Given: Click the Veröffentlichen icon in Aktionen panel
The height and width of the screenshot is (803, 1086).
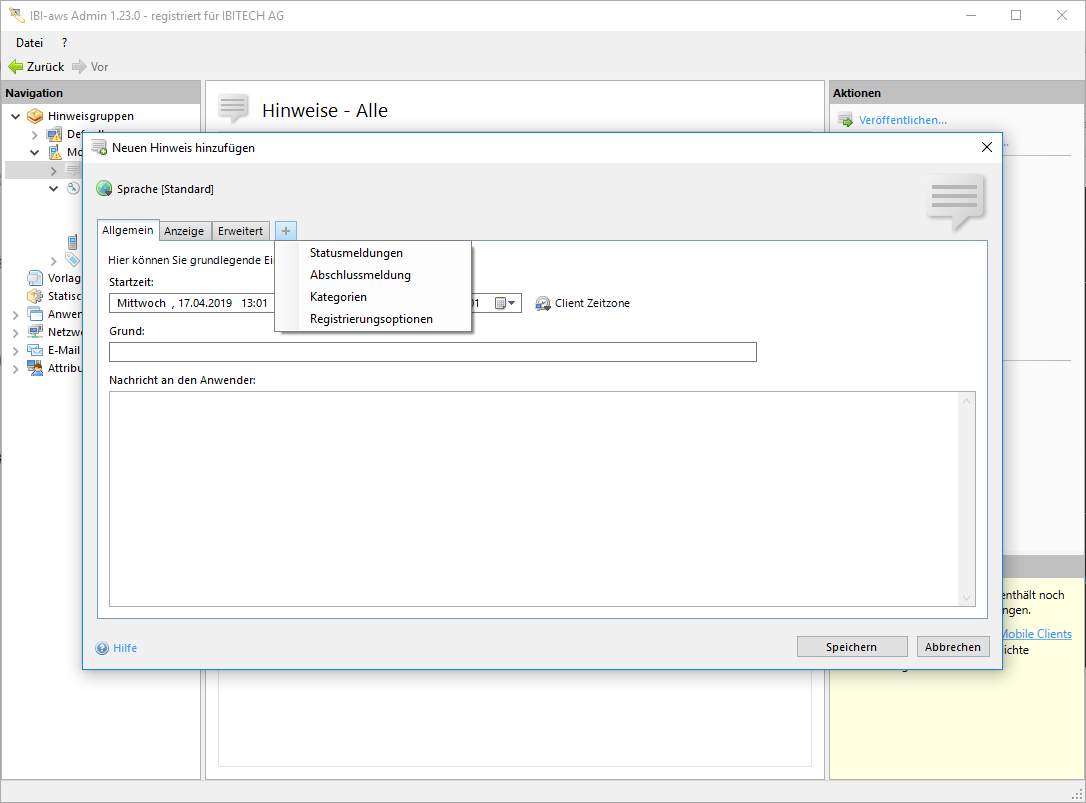Looking at the screenshot, I should (x=845, y=120).
